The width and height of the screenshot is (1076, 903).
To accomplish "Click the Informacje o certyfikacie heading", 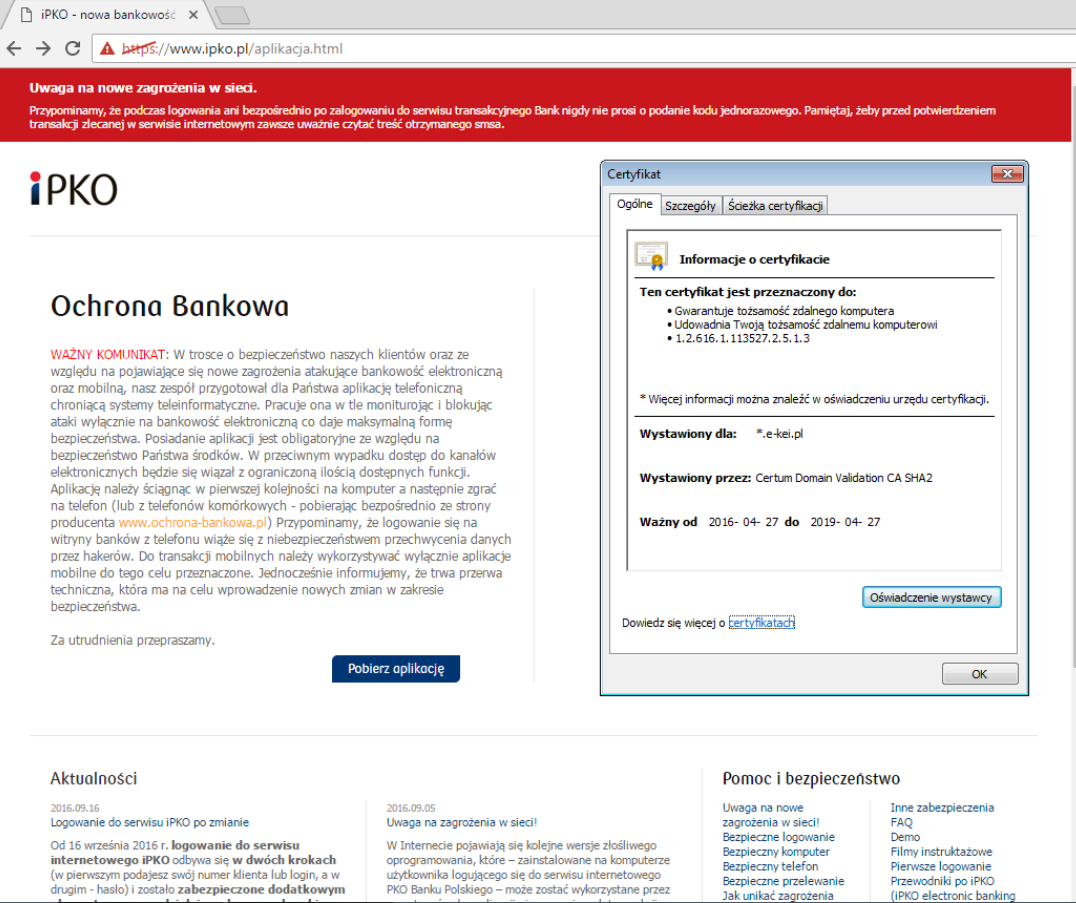I will click(754, 259).
